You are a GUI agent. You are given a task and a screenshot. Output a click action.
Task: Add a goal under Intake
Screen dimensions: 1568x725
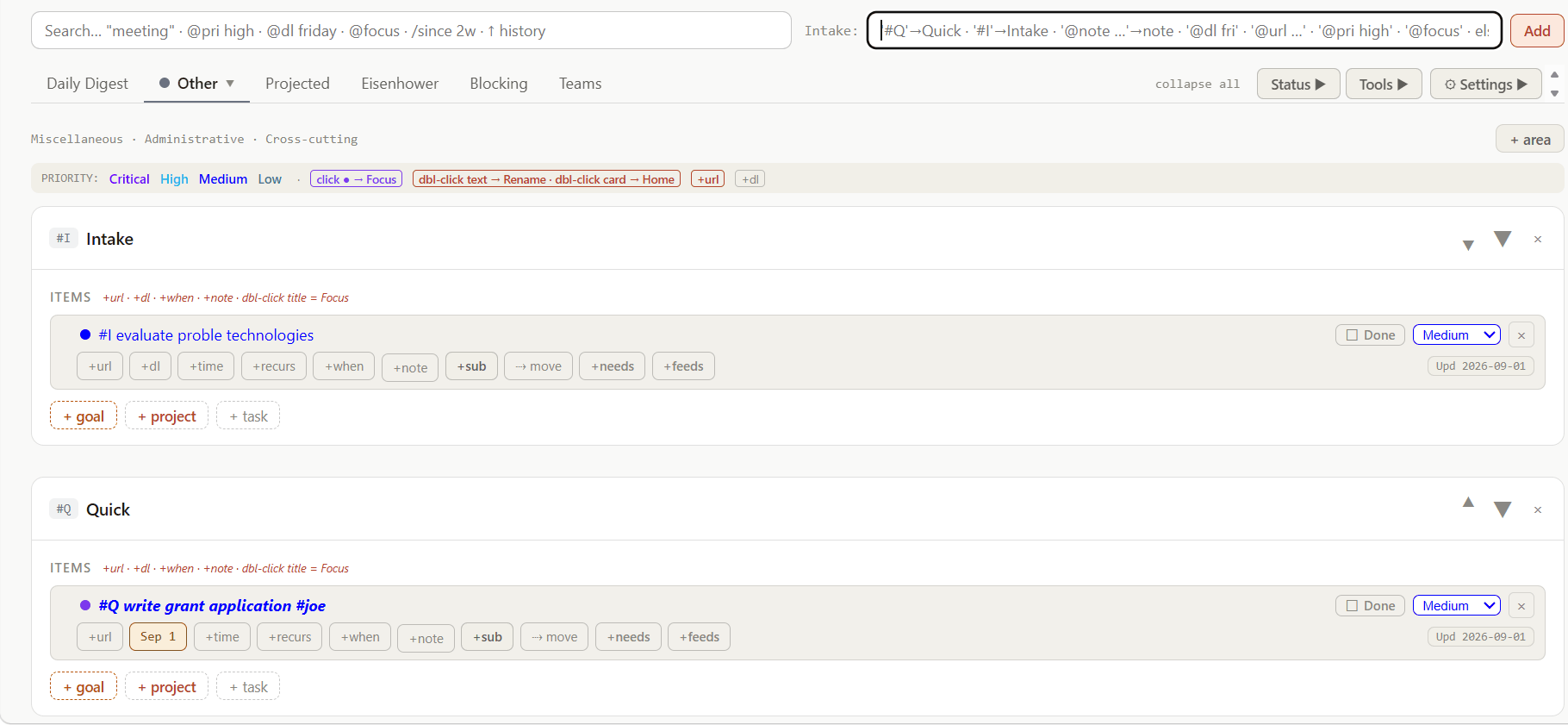[84, 416]
